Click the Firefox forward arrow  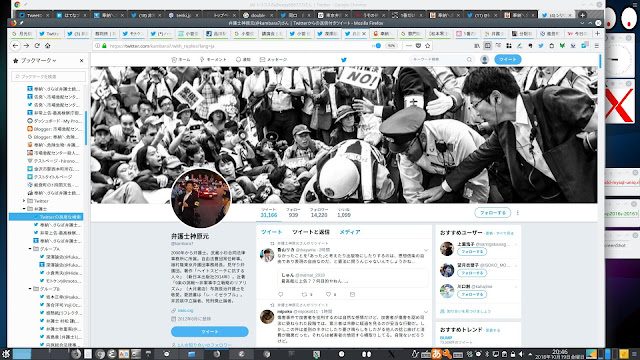pyautogui.click(x=27, y=46)
